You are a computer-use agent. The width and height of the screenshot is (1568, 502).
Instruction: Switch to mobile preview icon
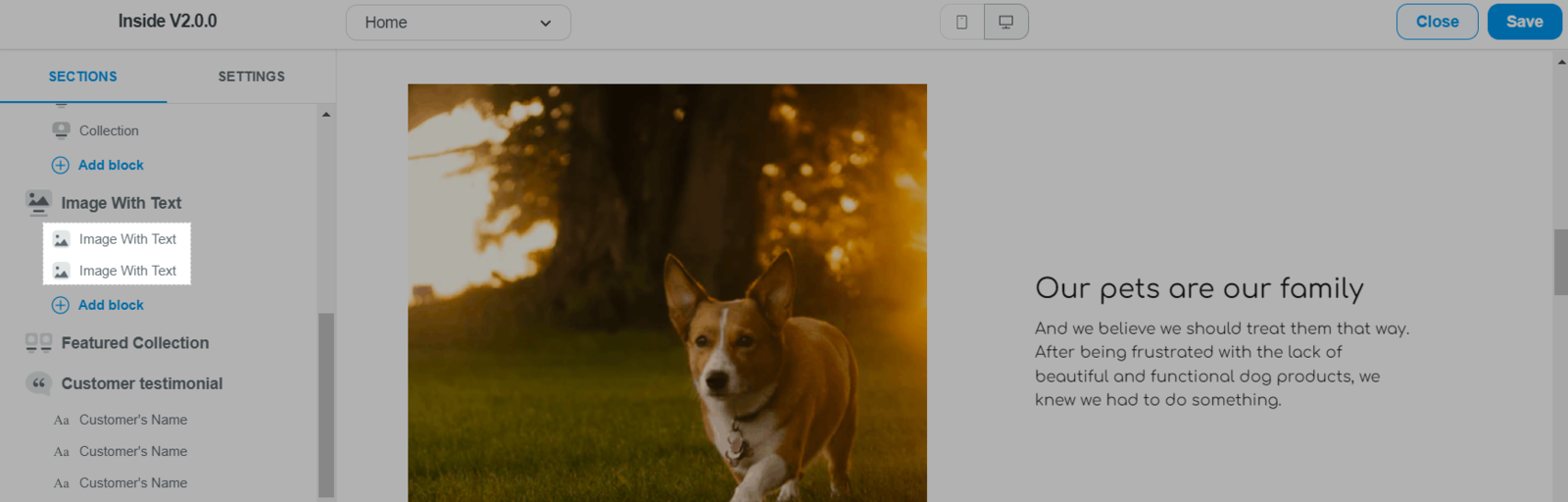pos(961,22)
